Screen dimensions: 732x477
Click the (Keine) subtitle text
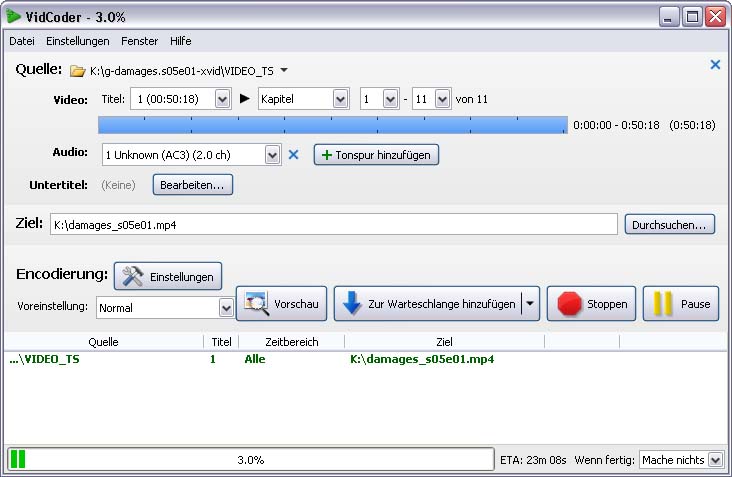118,185
